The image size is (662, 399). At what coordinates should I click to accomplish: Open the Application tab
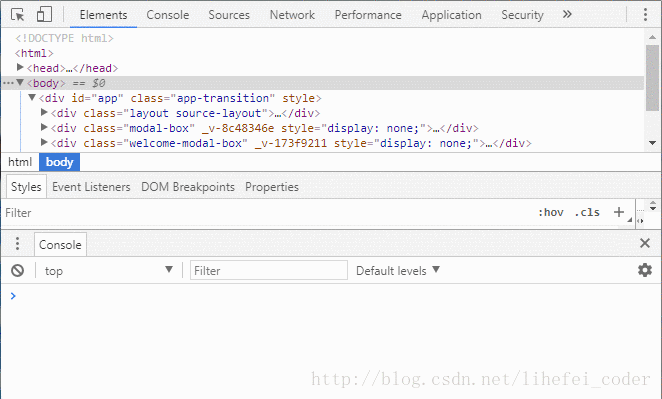[451, 15]
